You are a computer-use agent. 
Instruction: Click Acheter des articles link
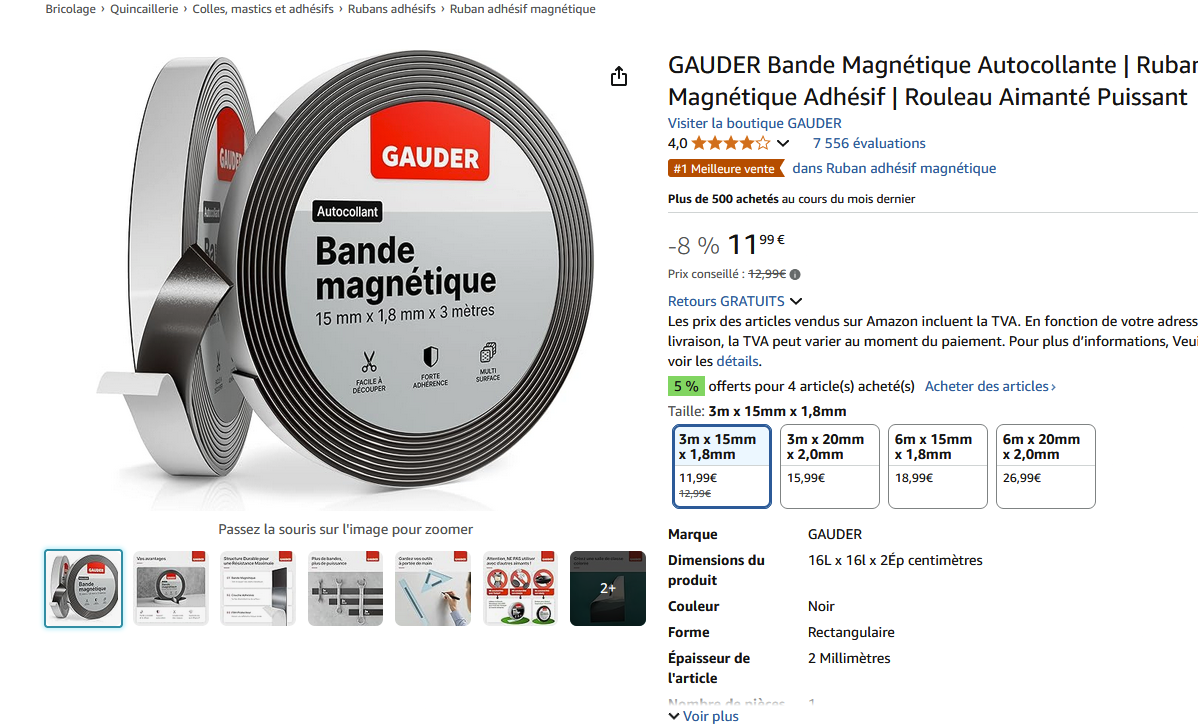point(990,387)
